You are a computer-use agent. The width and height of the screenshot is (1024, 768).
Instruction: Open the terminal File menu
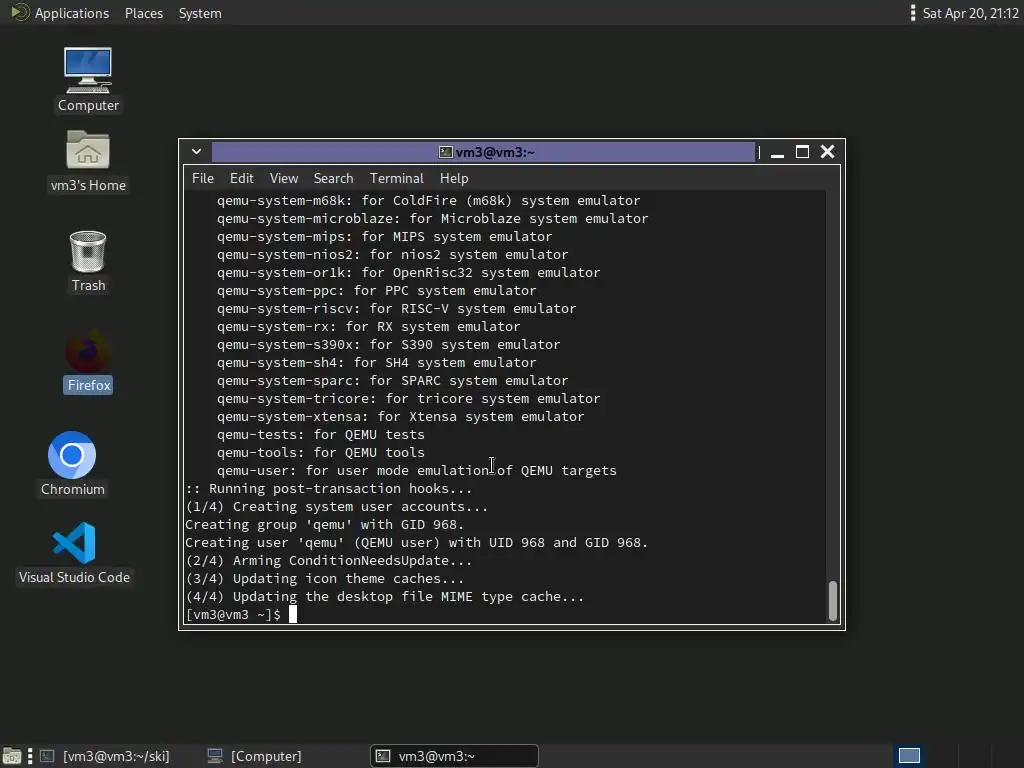tap(202, 178)
